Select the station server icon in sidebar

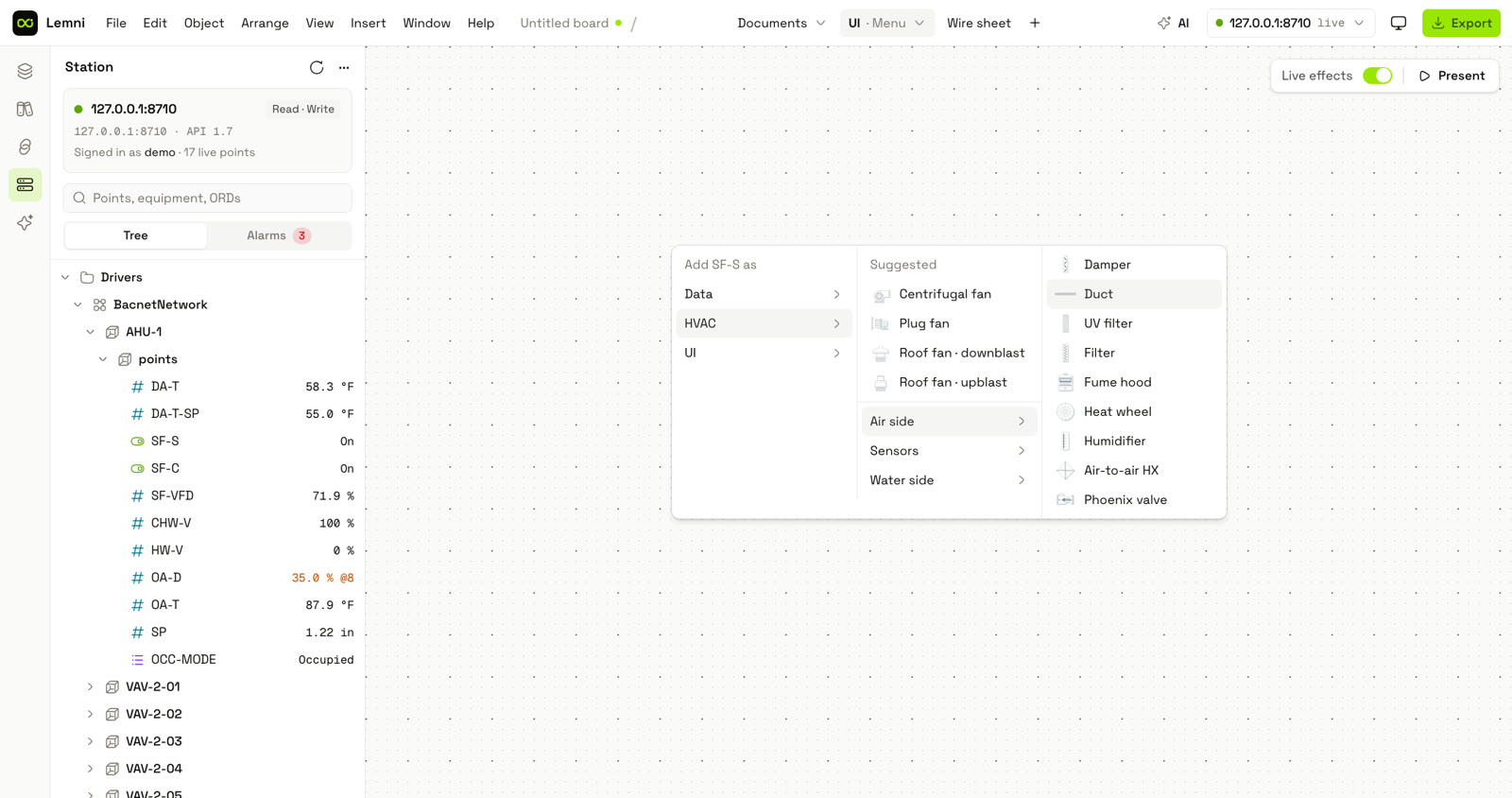(26, 184)
